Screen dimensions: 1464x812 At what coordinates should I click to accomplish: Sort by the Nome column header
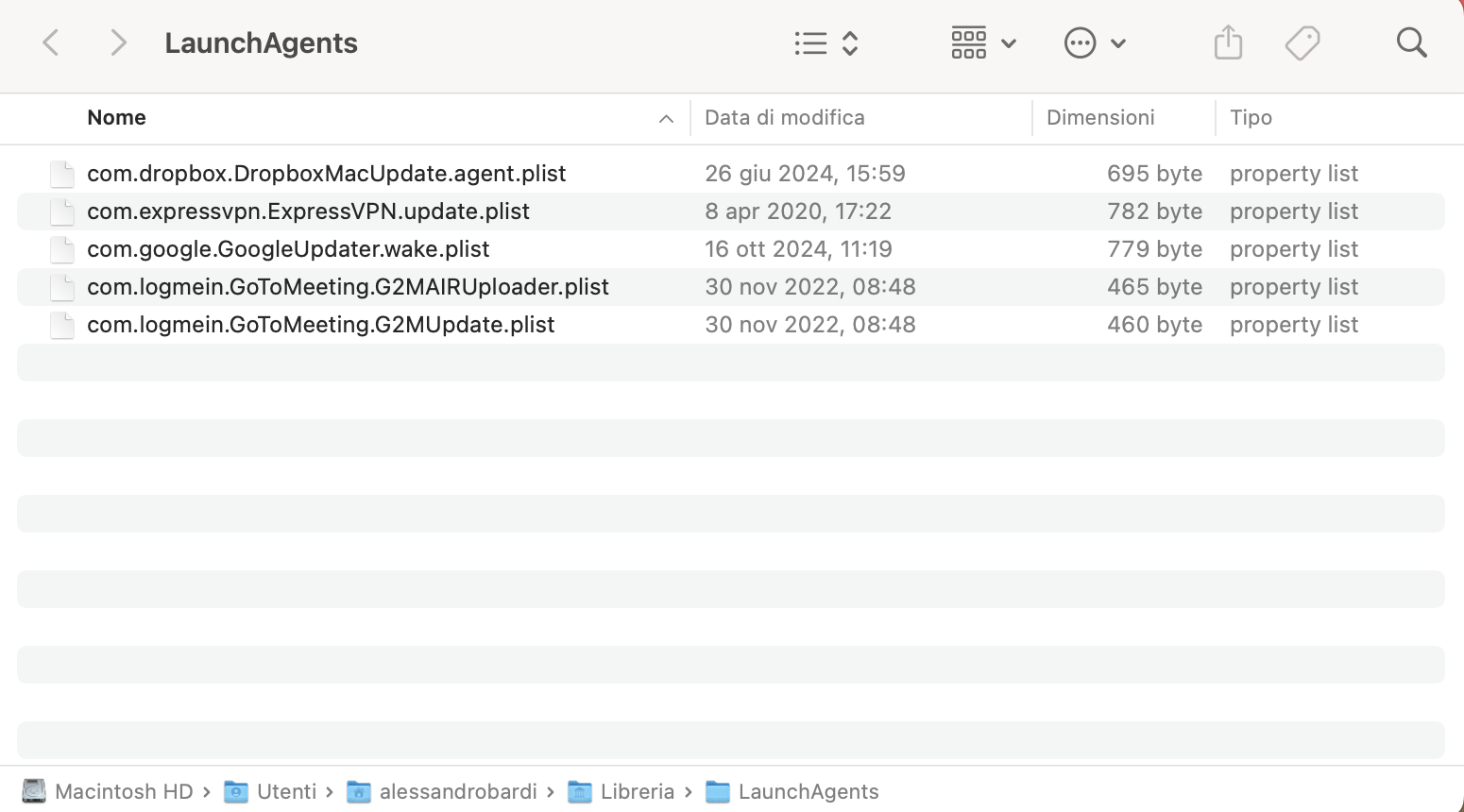(x=117, y=118)
